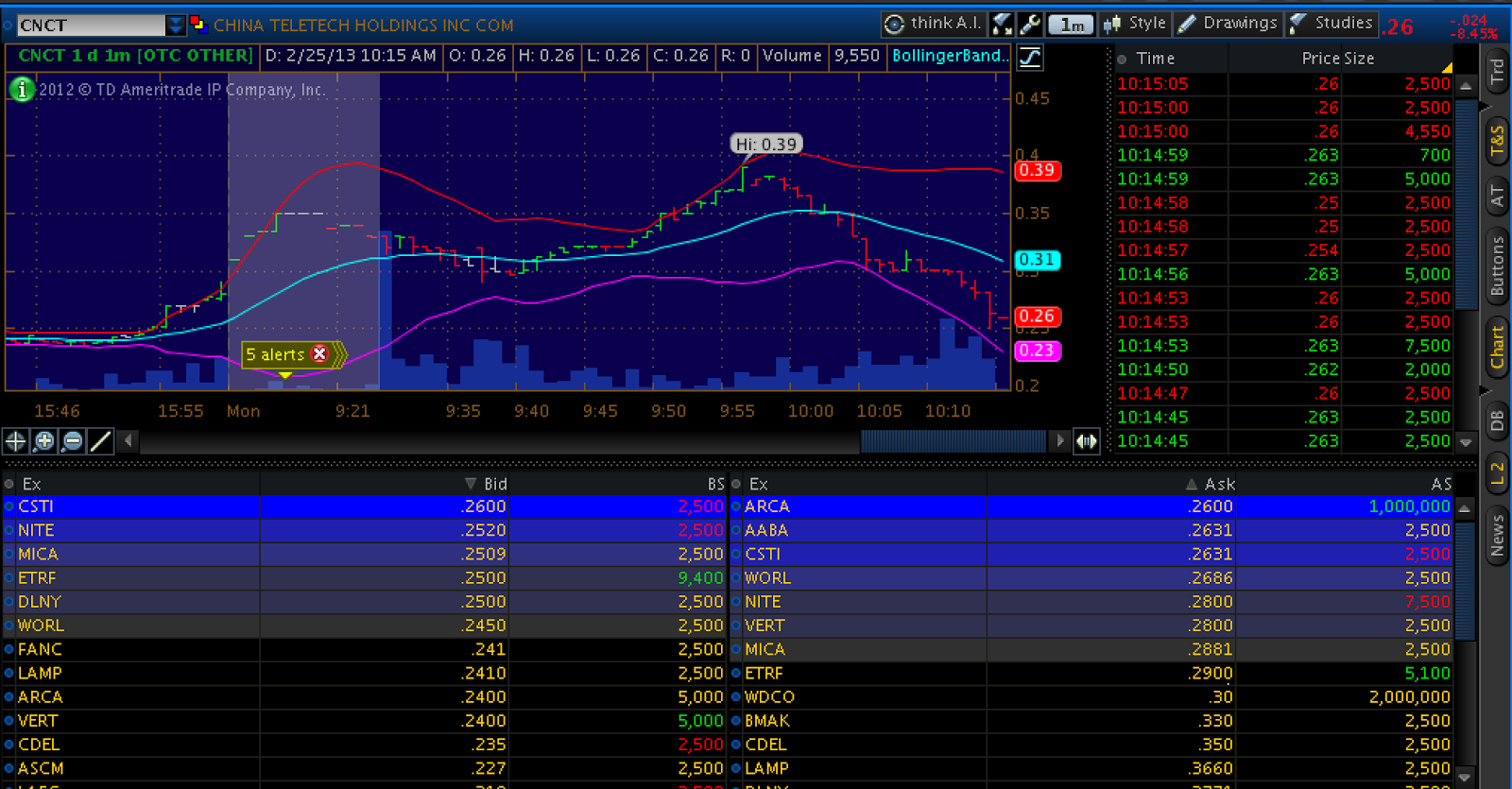The width and height of the screenshot is (1512, 789).
Task: Open chart settings wrench icon
Action: point(1030,25)
